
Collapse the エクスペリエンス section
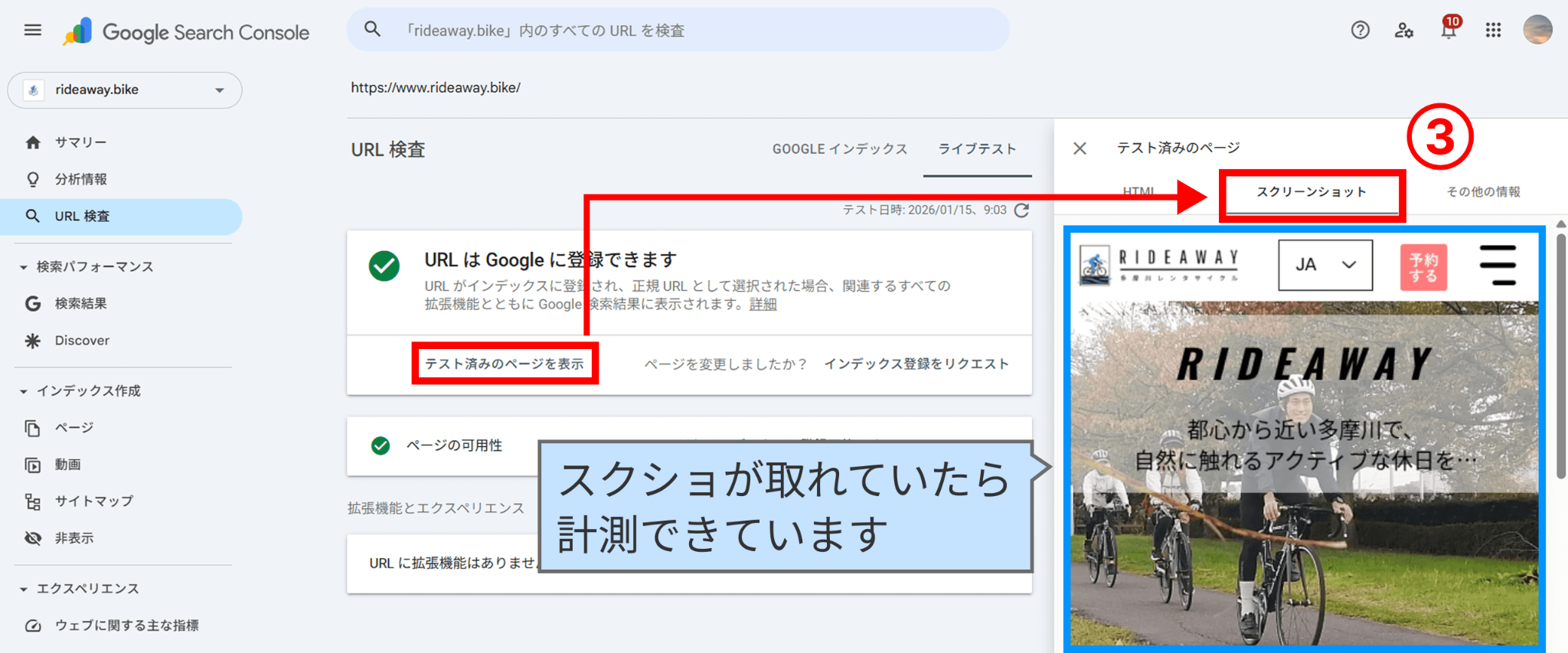pyautogui.click(x=24, y=589)
